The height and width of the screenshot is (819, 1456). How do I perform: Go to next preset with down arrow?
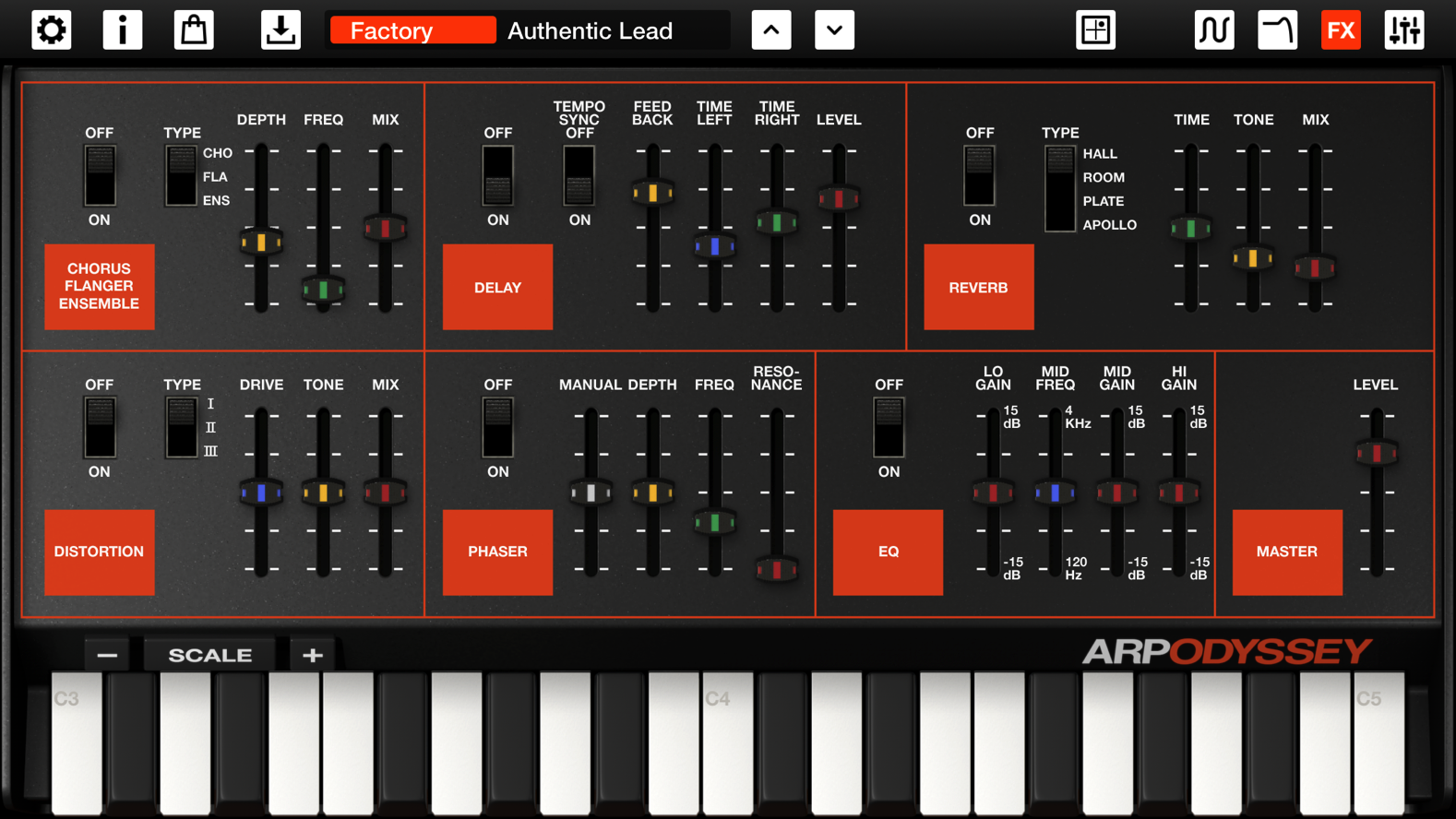(834, 30)
